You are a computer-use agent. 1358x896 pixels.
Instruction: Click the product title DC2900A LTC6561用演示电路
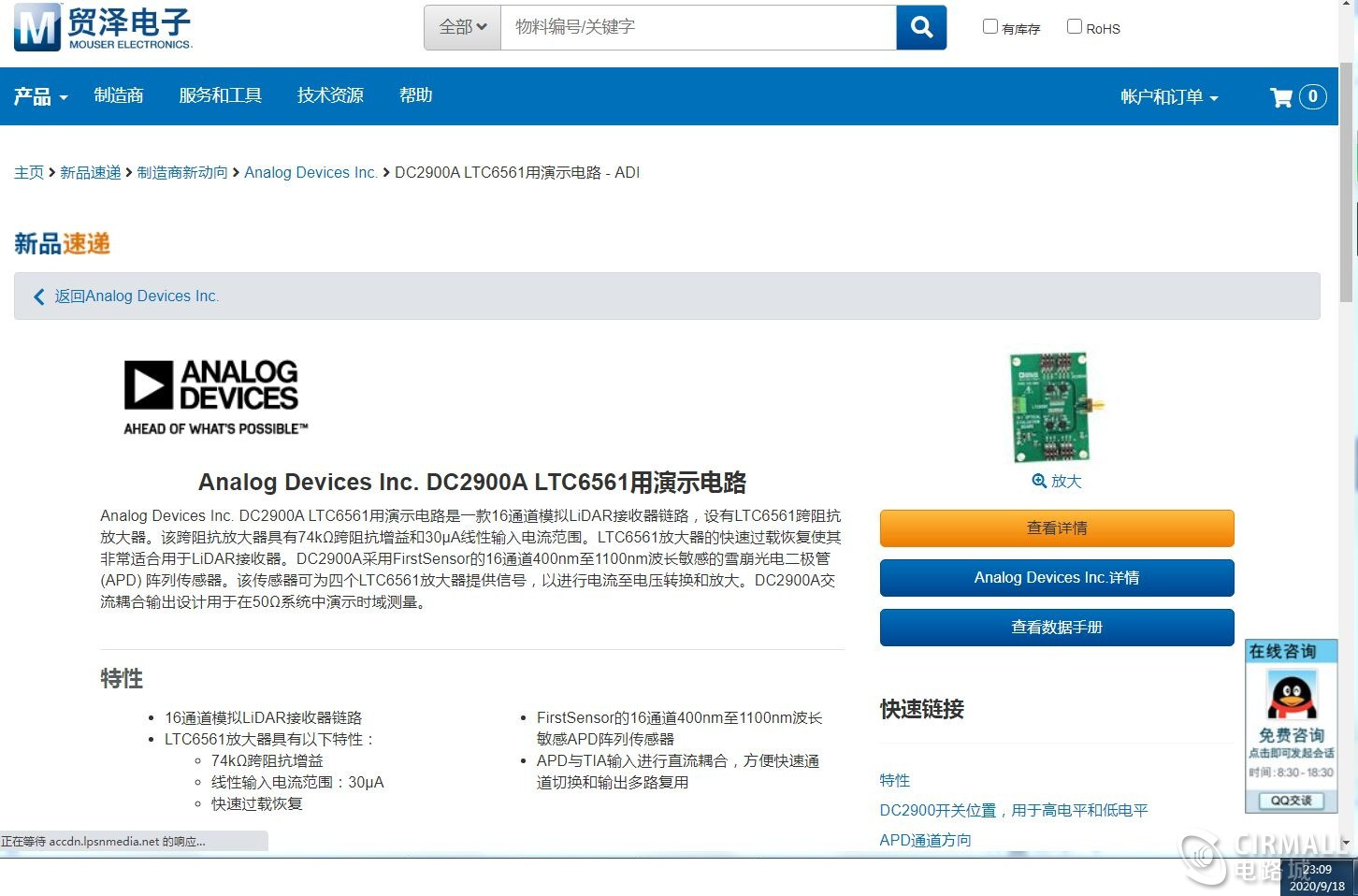tap(472, 483)
